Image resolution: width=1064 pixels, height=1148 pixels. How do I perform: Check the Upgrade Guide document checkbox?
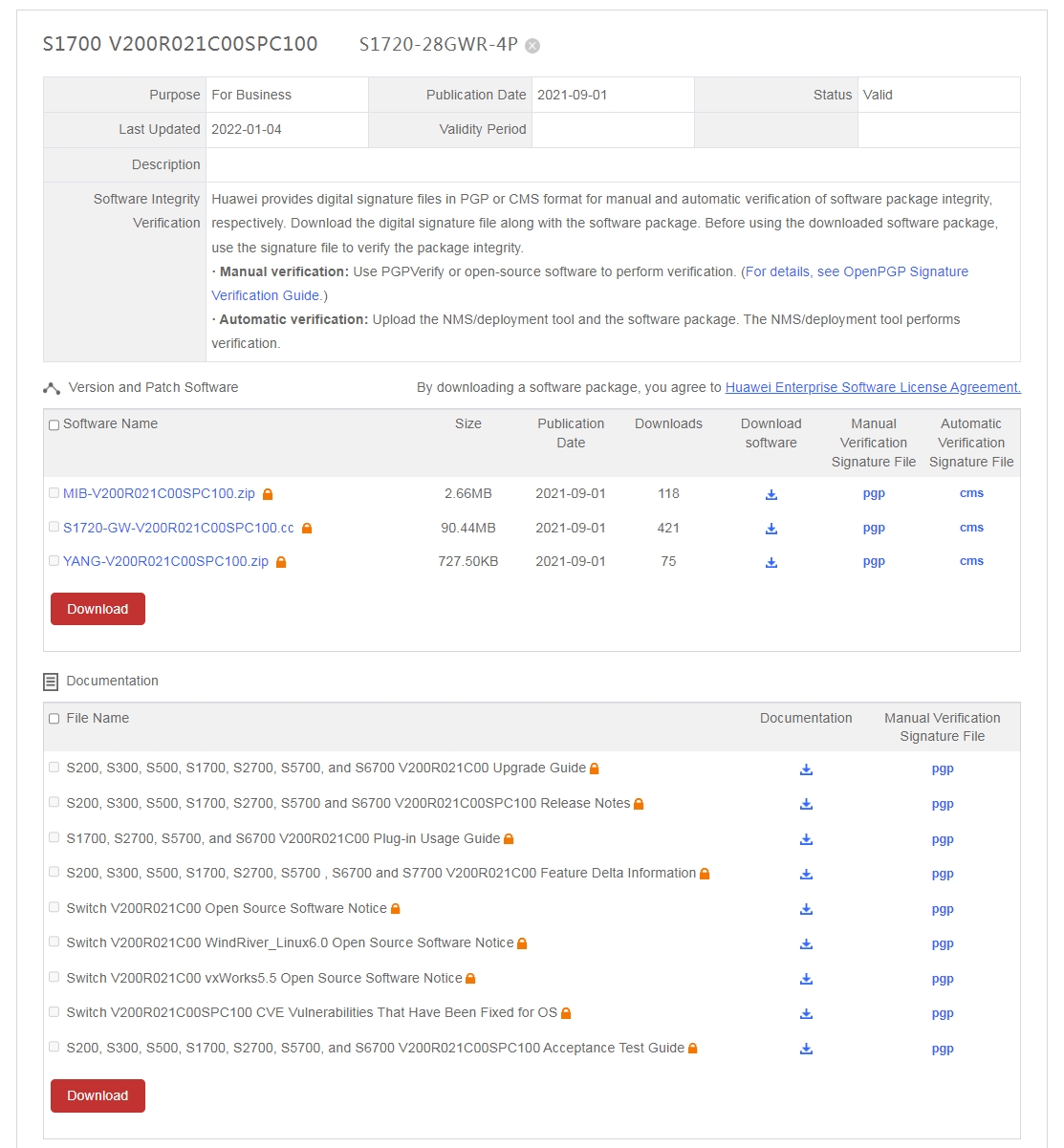point(54,768)
